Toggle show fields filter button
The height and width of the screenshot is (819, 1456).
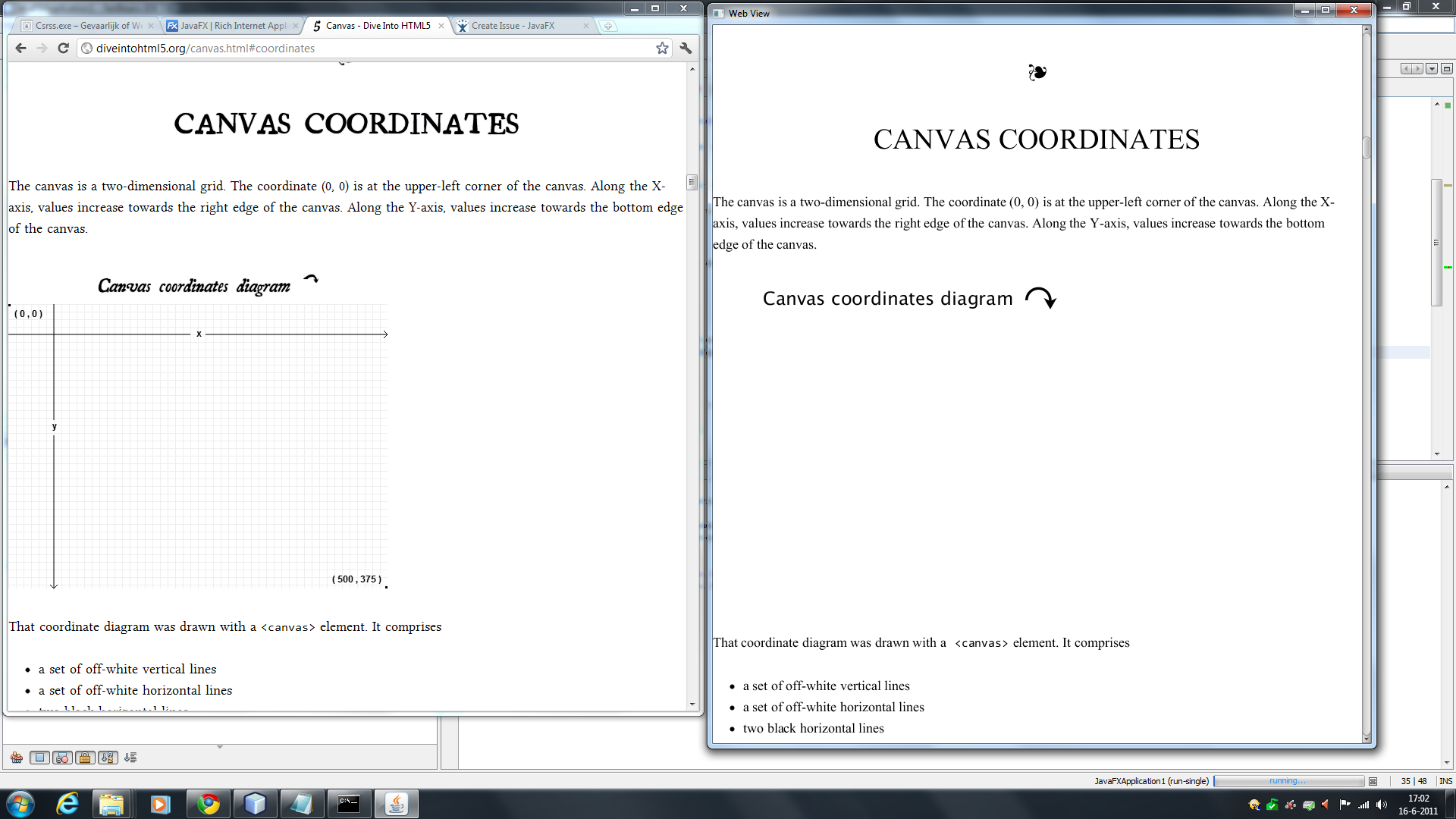40,758
